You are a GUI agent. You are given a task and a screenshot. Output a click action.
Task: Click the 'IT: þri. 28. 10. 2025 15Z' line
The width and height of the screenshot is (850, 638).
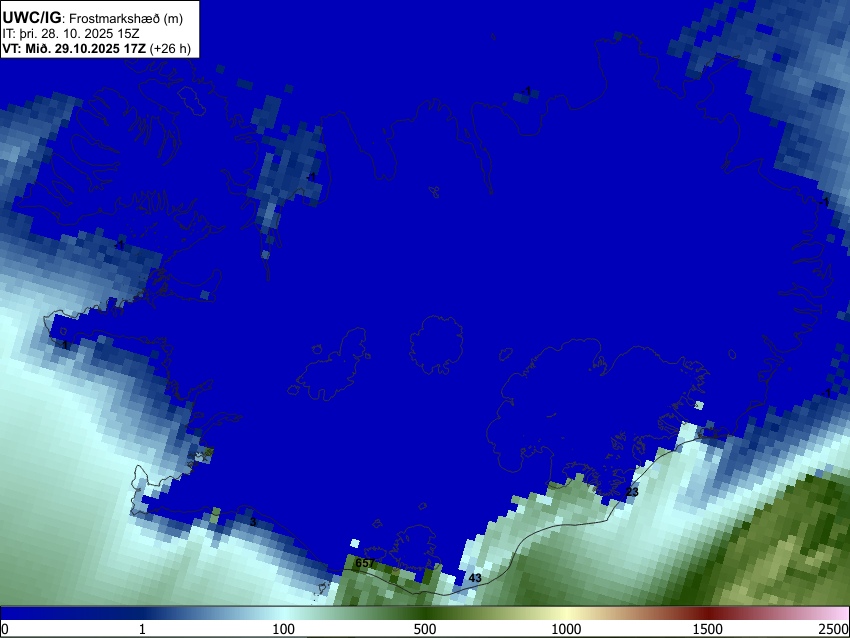(70, 34)
